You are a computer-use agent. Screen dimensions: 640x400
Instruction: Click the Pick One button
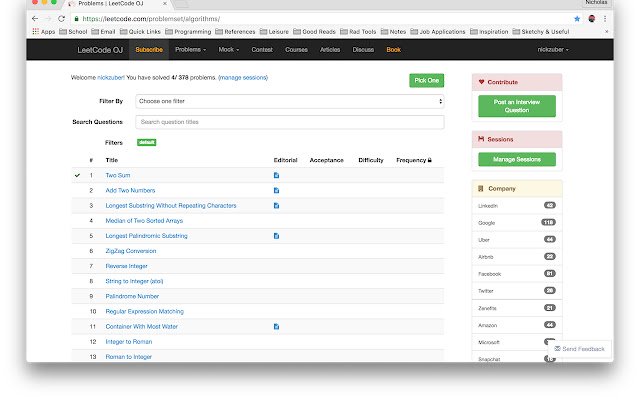[427, 80]
